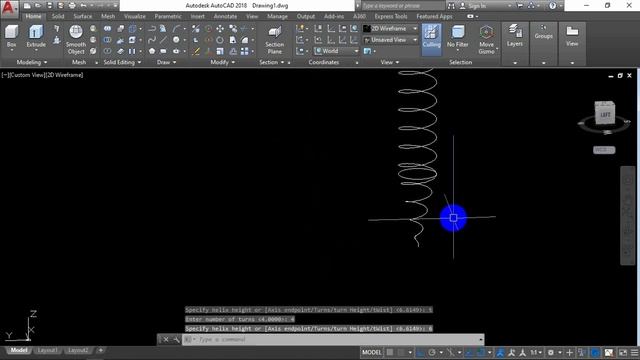
Task: Open the Section Plane tool
Action: point(275,40)
